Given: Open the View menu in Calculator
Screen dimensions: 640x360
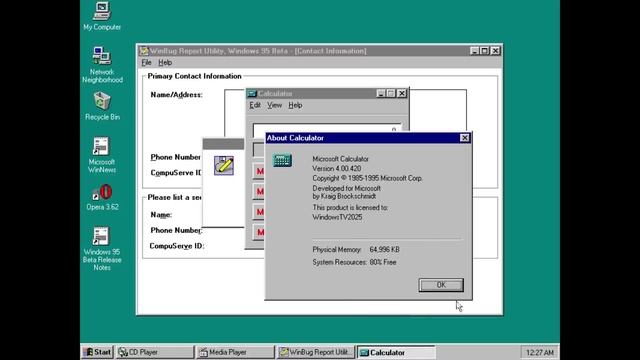Looking at the screenshot, I should pos(274,105).
